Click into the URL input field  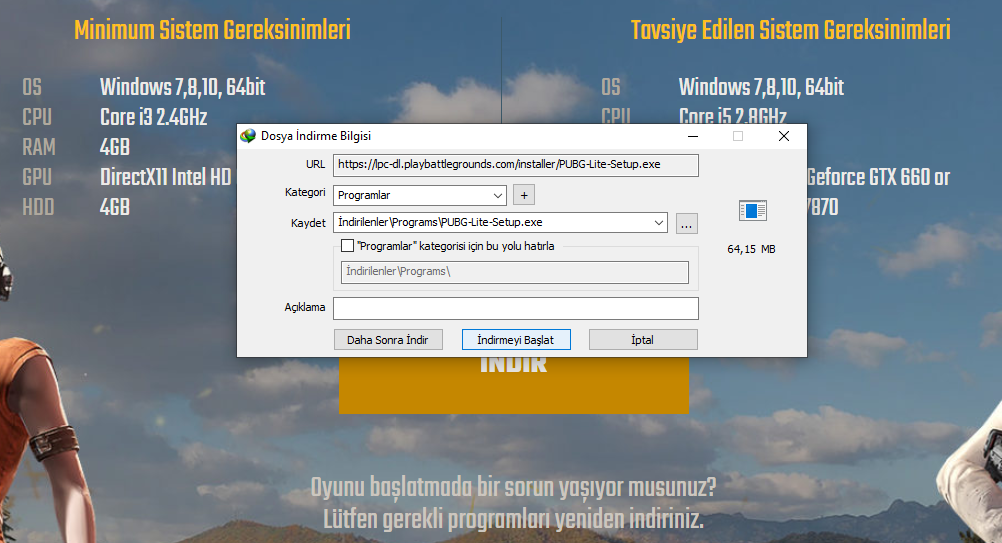pos(516,165)
